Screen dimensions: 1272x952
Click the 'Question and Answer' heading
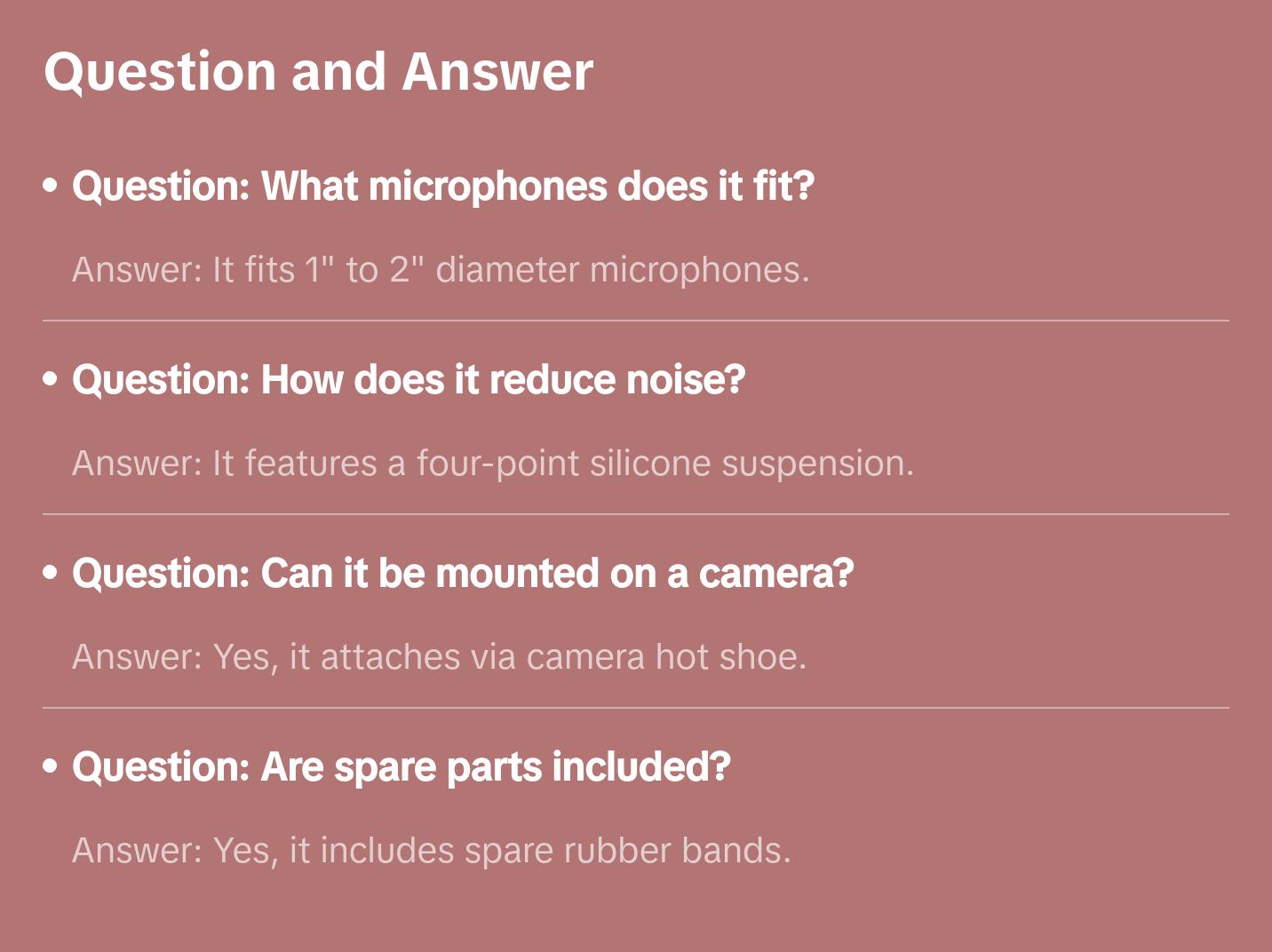(318, 71)
